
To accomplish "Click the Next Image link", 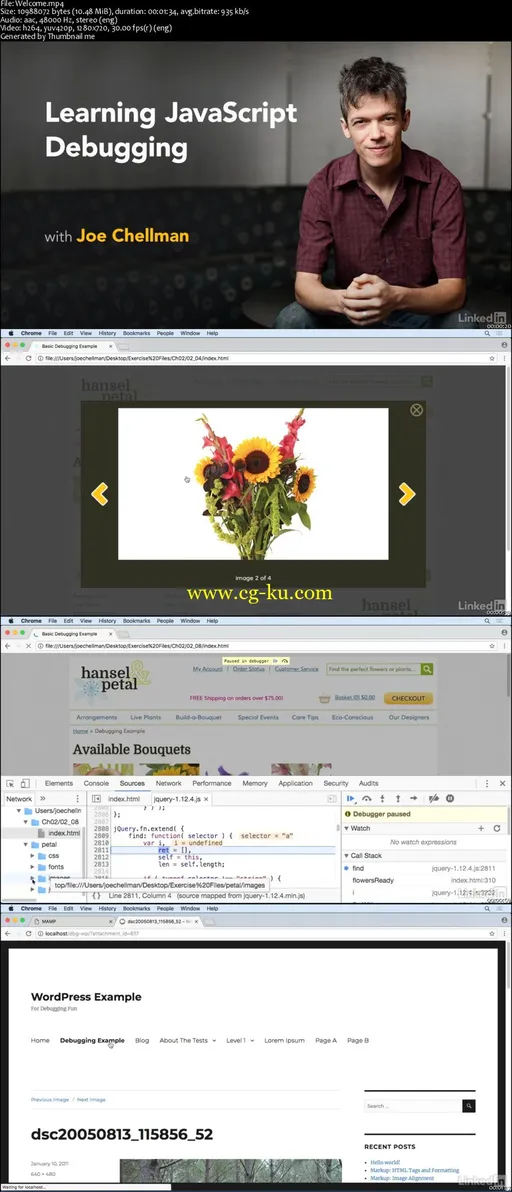I will point(91,1099).
